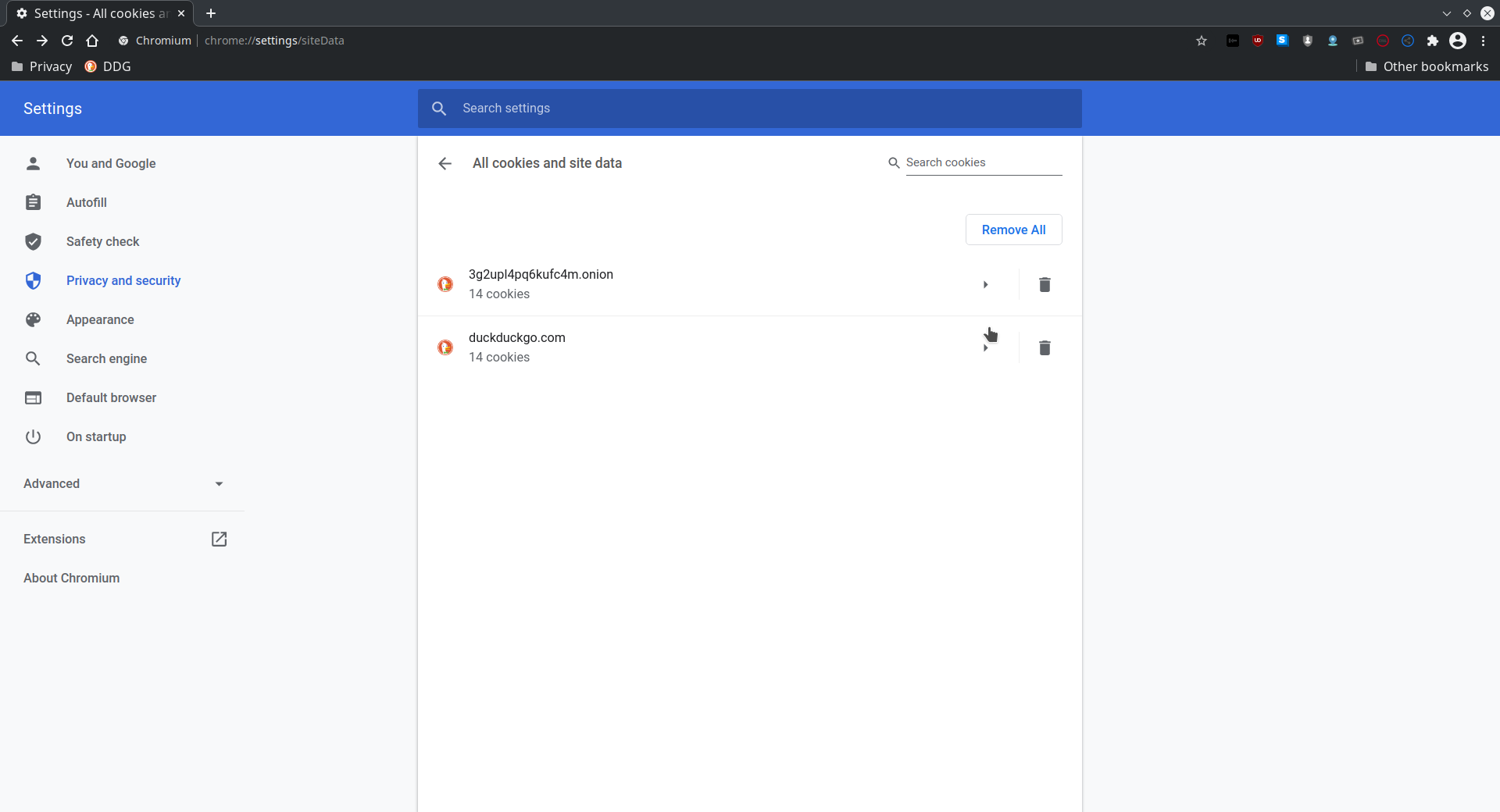The height and width of the screenshot is (812, 1500).
Task: Open the user profile avatar
Action: click(x=1458, y=41)
